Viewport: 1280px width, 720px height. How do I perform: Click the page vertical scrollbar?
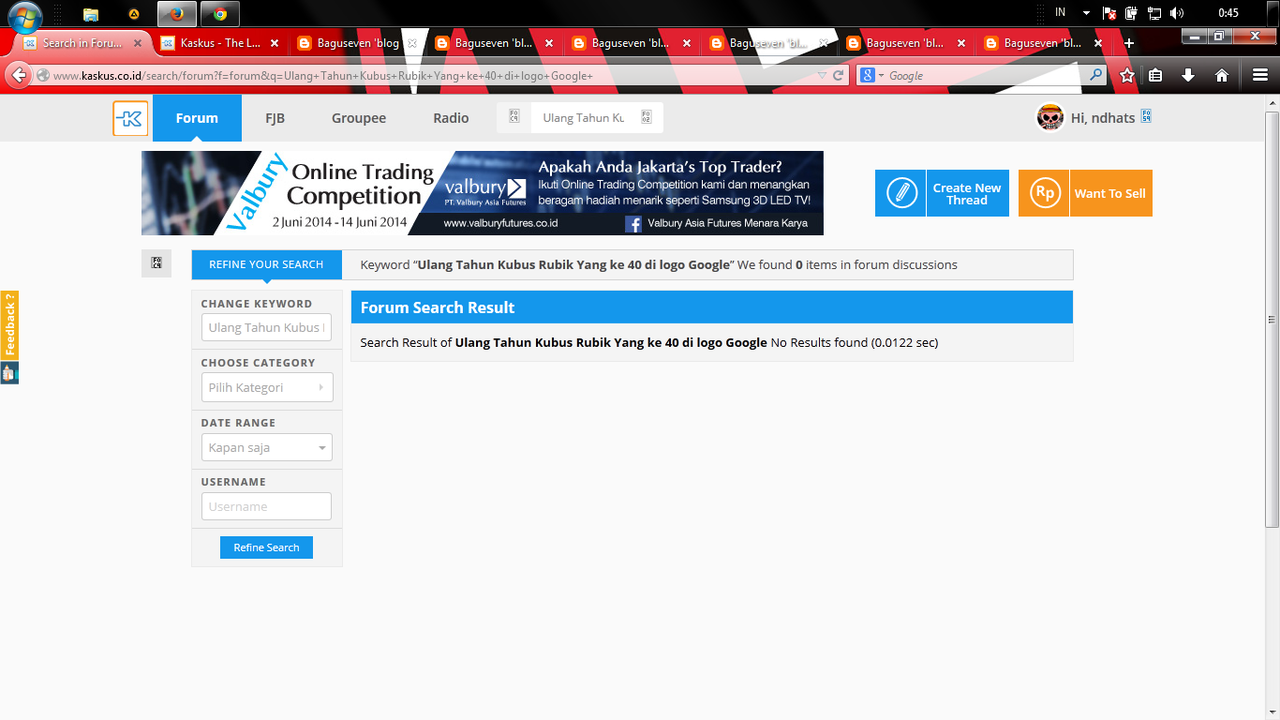pyautogui.click(x=1272, y=318)
